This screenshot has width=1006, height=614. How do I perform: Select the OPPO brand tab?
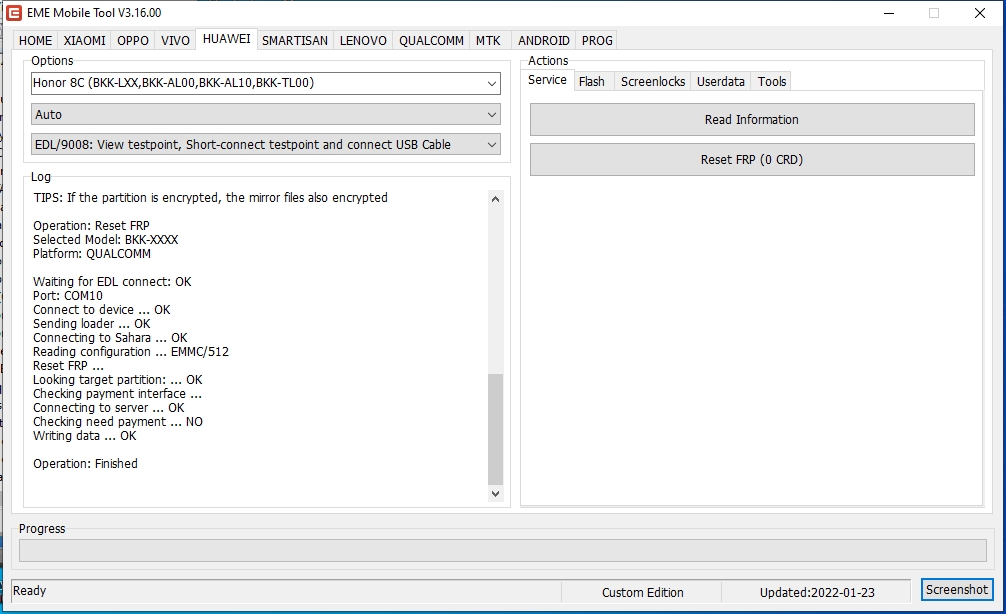point(133,41)
